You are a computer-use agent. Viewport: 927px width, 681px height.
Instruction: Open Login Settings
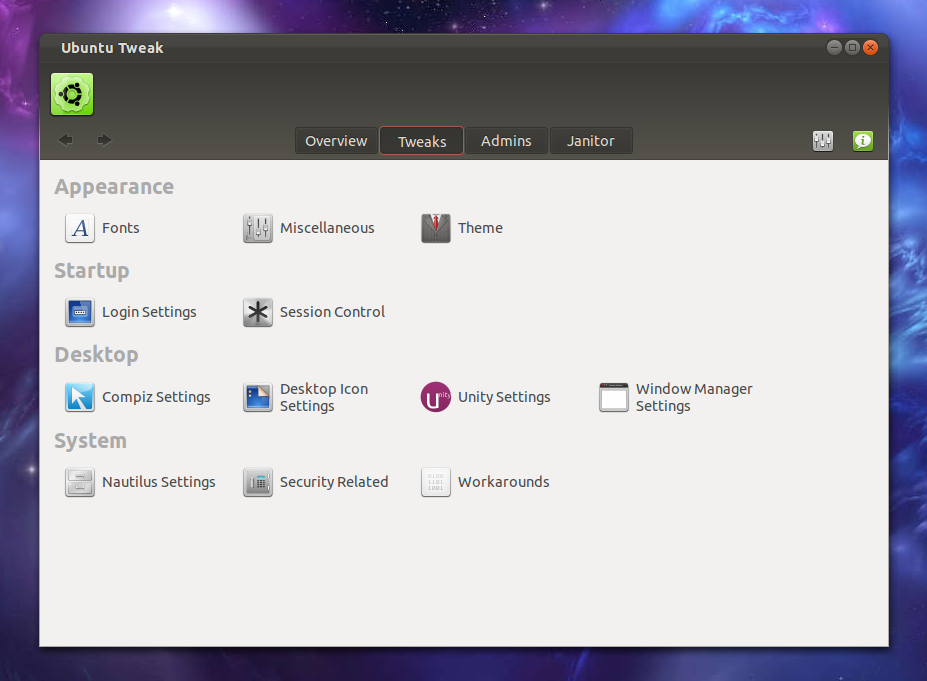(x=131, y=312)
